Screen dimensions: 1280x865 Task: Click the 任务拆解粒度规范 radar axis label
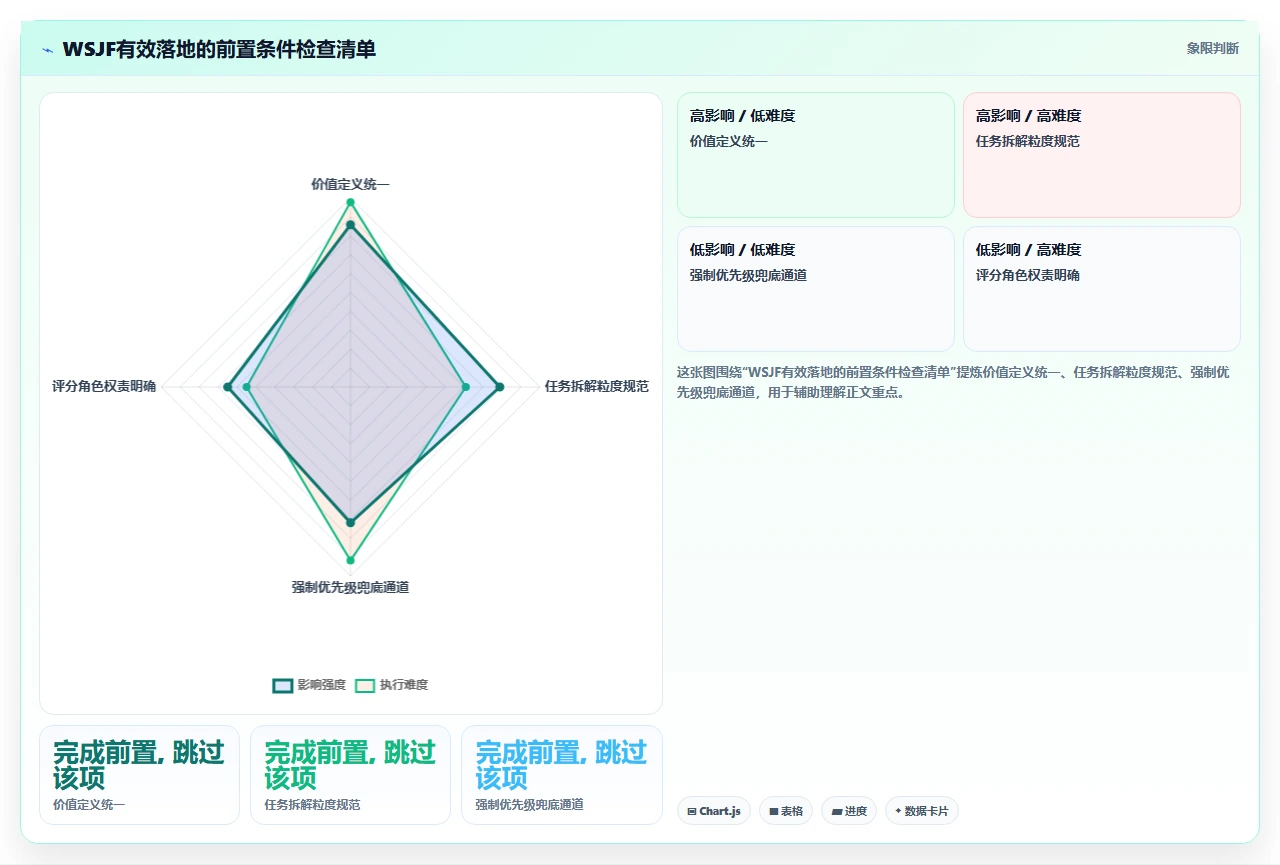597,386
